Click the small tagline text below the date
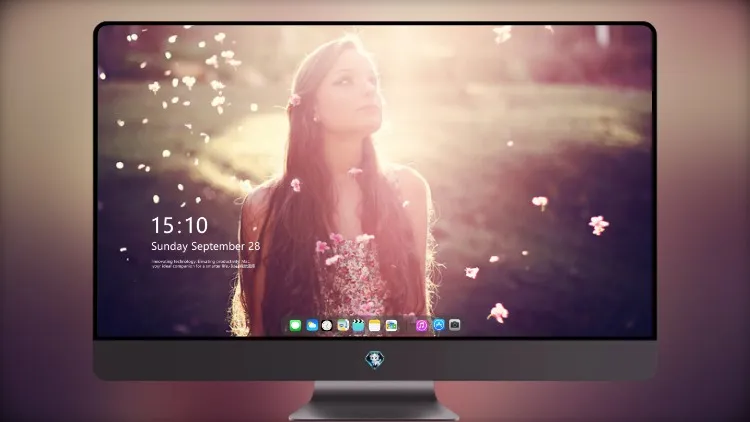 [x=203, y=264]
